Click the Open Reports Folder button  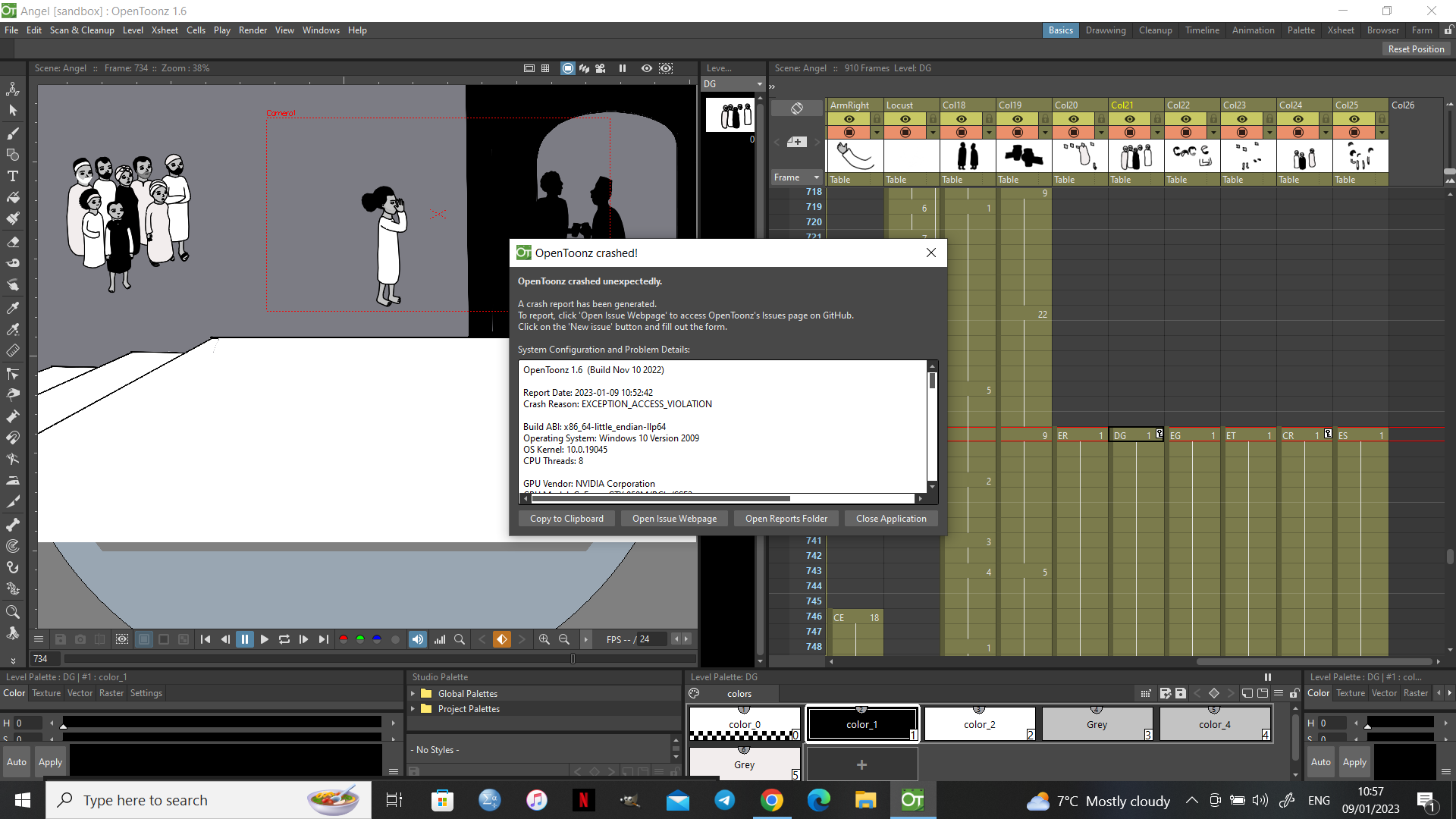pyautogui.click(x=786, y=518)
